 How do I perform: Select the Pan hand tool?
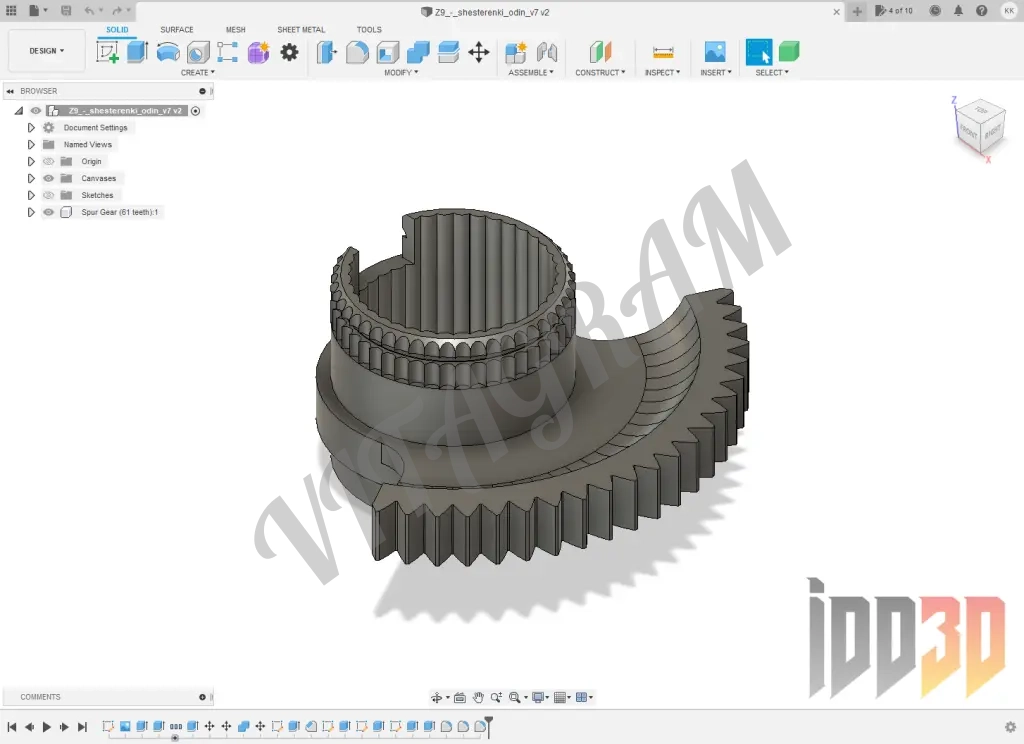478,697
